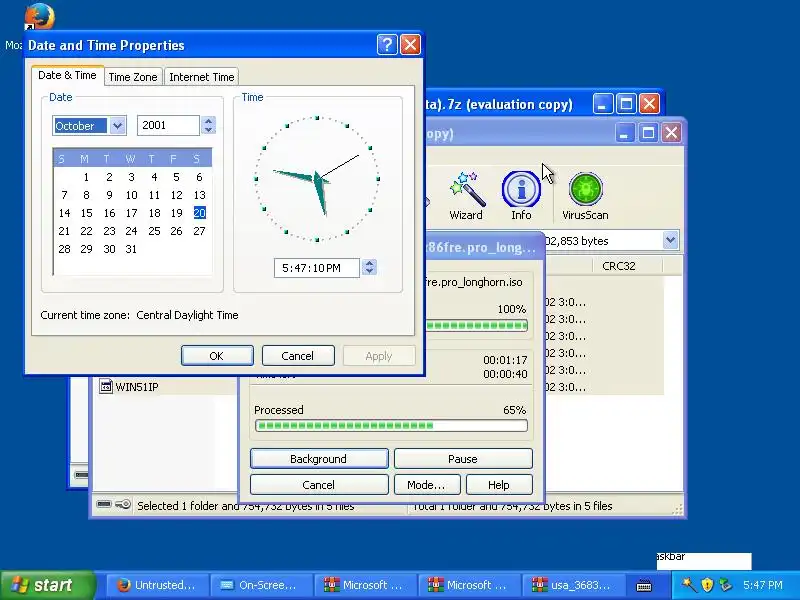Select October 24 in the calendar
Image resolution: width=800 pixels, height=600 pixels.
click(131, 231)
